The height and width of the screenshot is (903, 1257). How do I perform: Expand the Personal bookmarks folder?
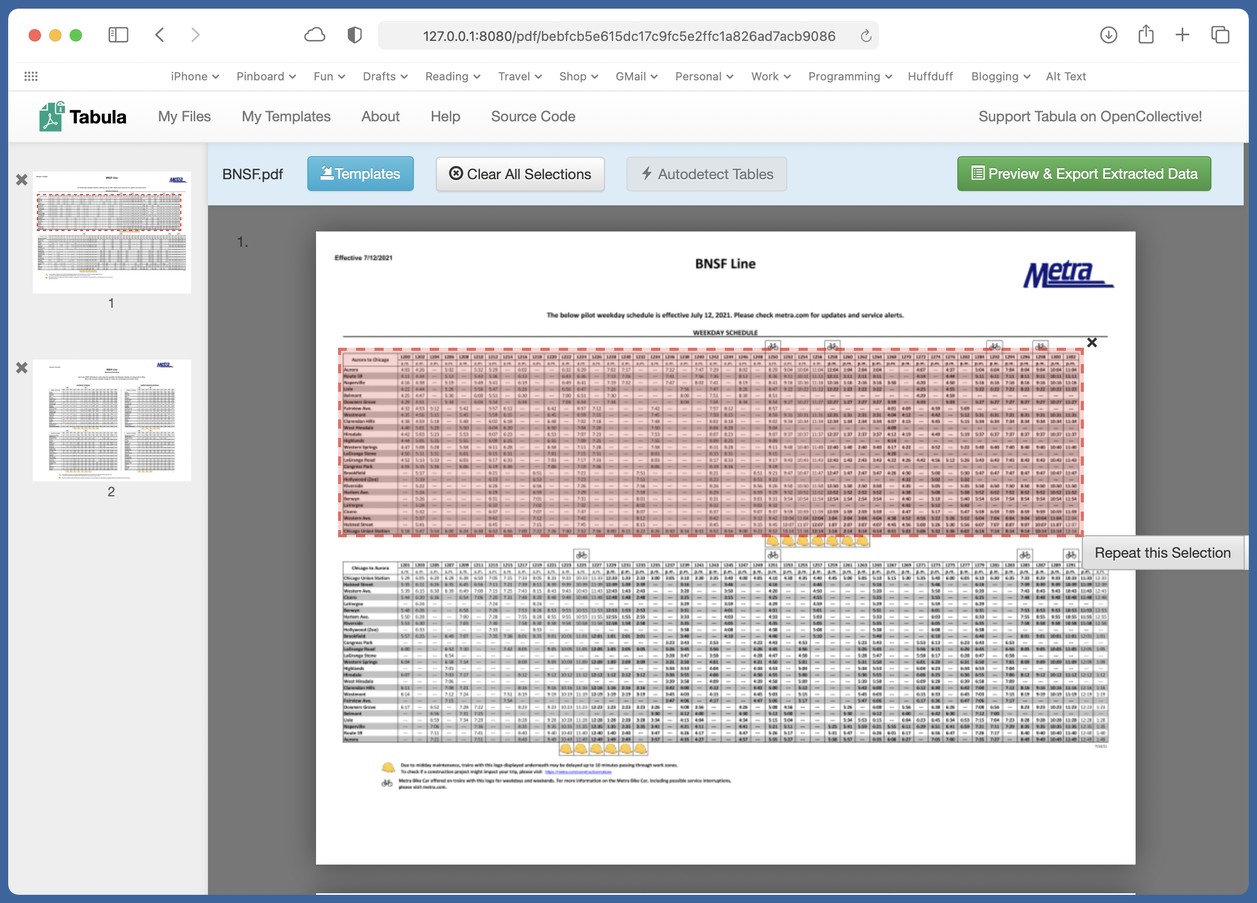pyautogui.click(x=704, y=76)
